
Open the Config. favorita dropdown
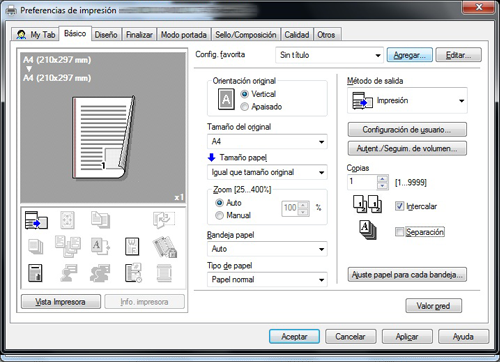[x=329, y=55]
